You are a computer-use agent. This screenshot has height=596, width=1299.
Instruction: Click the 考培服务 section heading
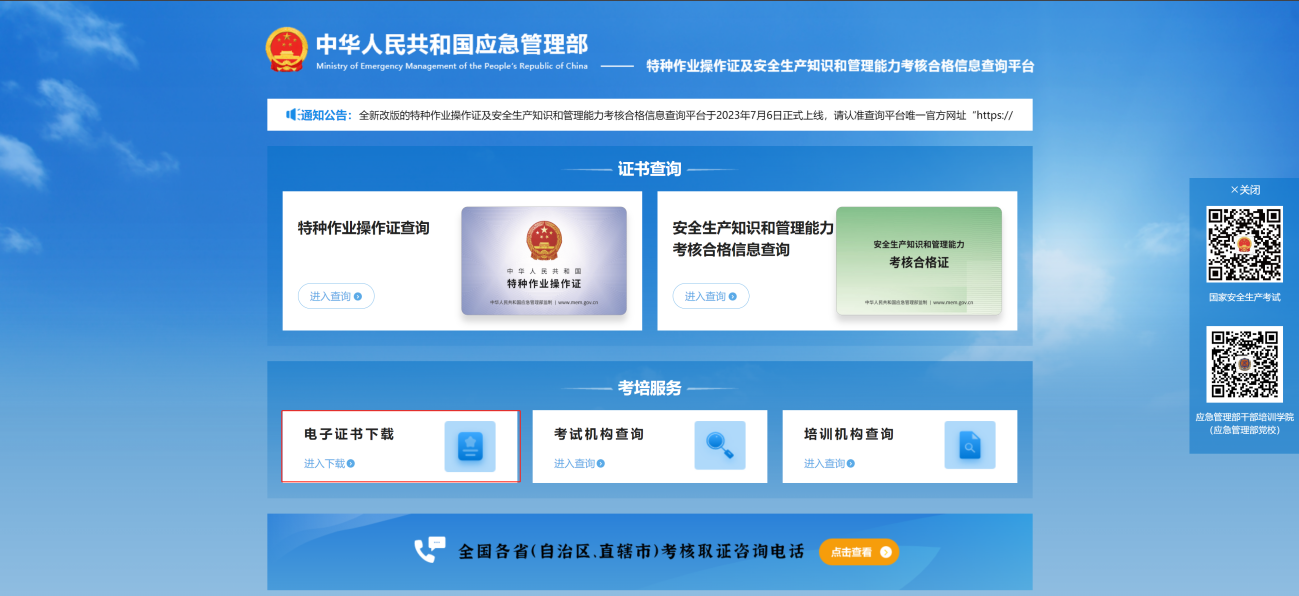[650, 388]
